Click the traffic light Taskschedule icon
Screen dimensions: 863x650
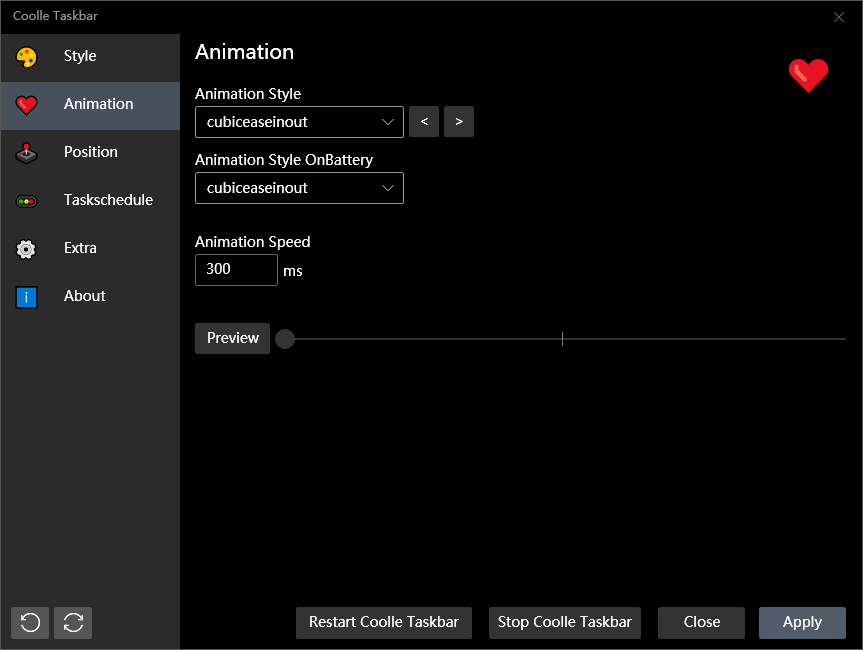point(27,201)
